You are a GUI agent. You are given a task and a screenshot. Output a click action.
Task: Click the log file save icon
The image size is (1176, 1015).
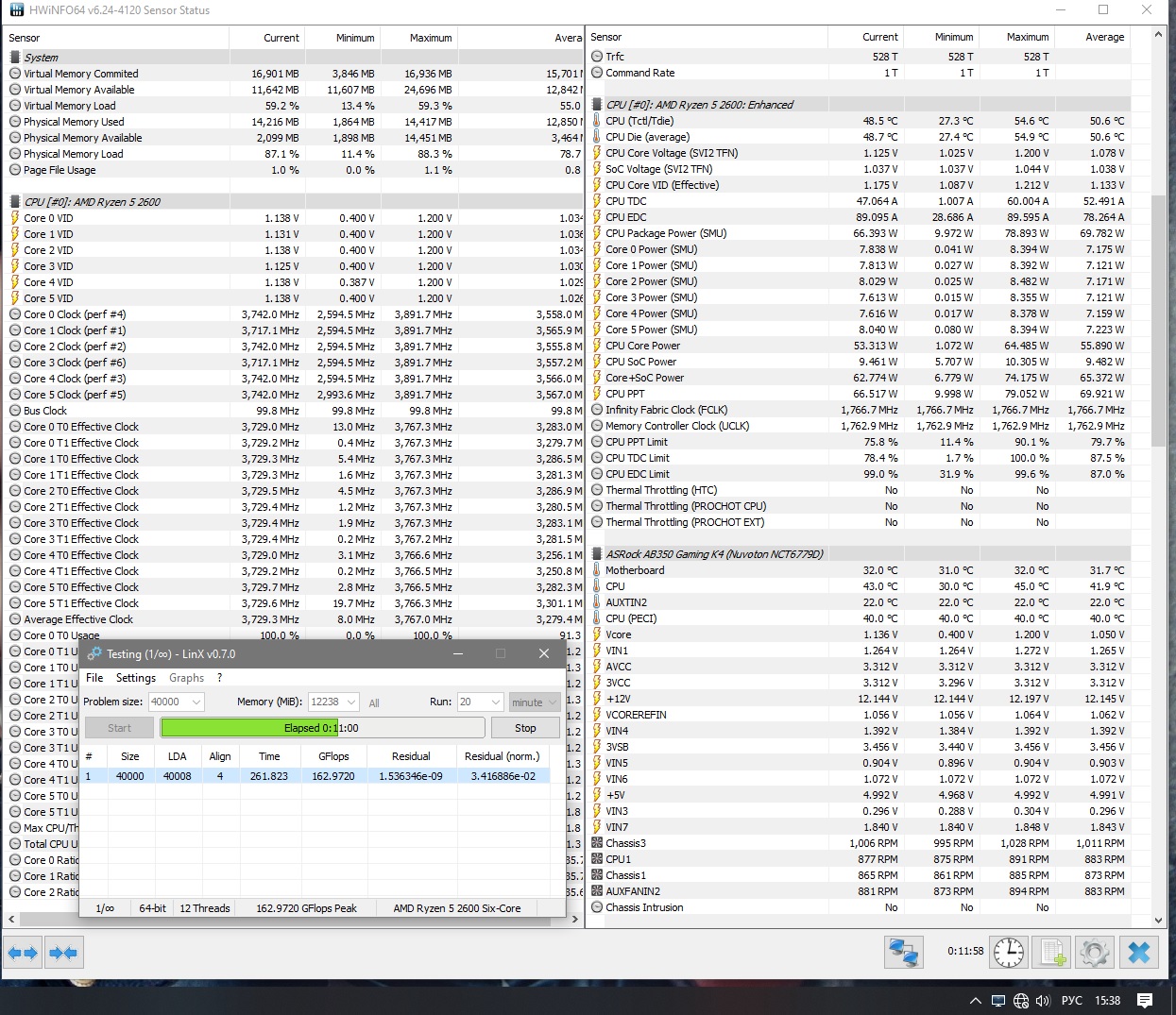(1051, 952)
